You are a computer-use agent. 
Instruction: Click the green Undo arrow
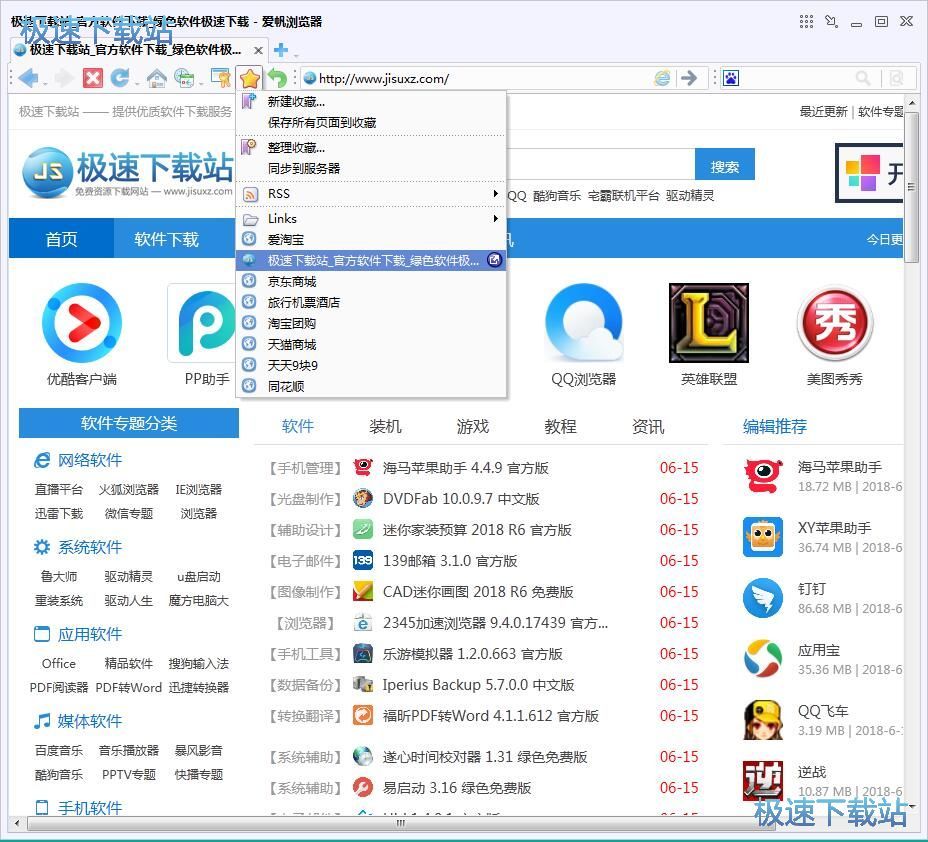(277, 78)
